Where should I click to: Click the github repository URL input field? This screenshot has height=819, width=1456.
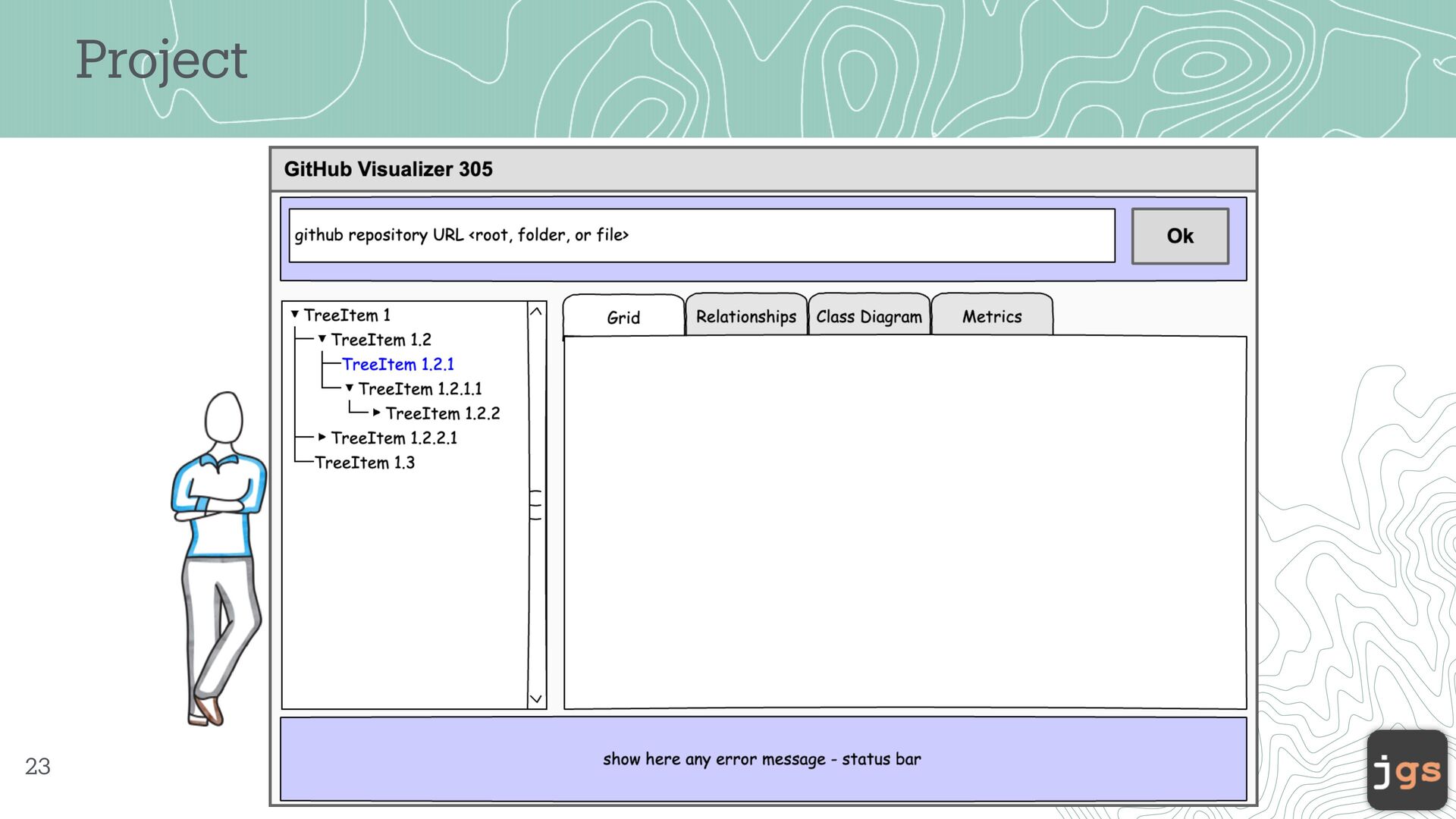[x=702, y=235]
